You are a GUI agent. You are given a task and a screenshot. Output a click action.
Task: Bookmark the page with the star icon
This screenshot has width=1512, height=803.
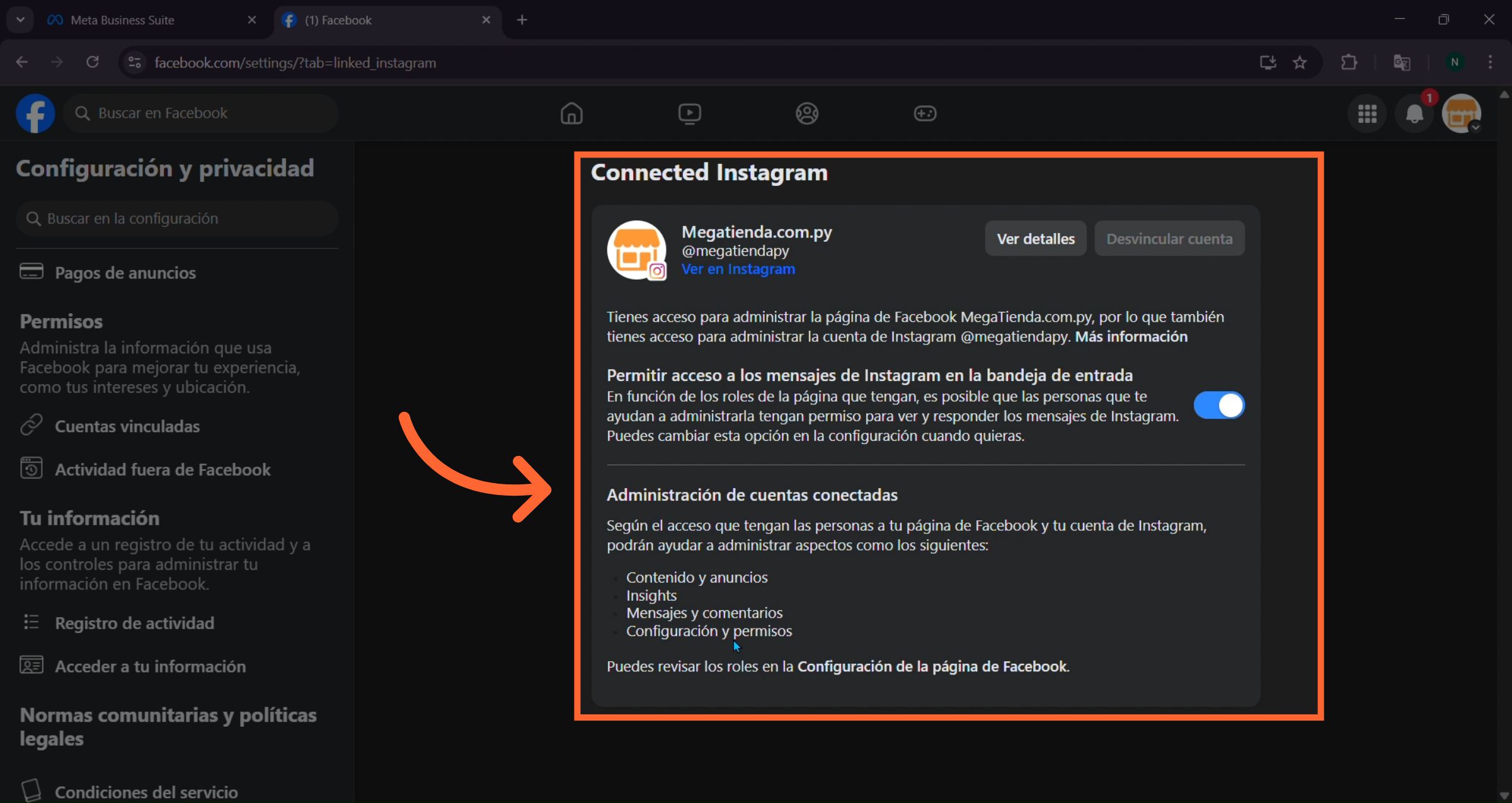pos(1300,62)
